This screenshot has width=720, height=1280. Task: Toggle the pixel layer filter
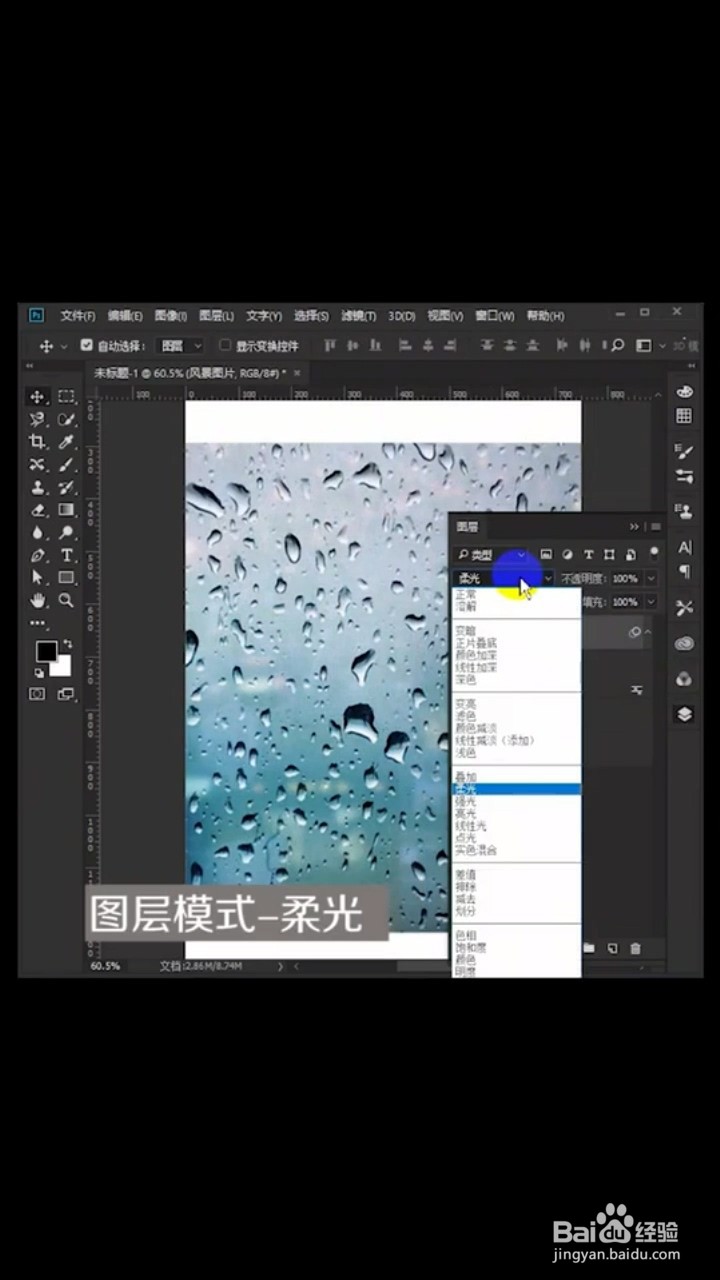click(x=546, y=554)
